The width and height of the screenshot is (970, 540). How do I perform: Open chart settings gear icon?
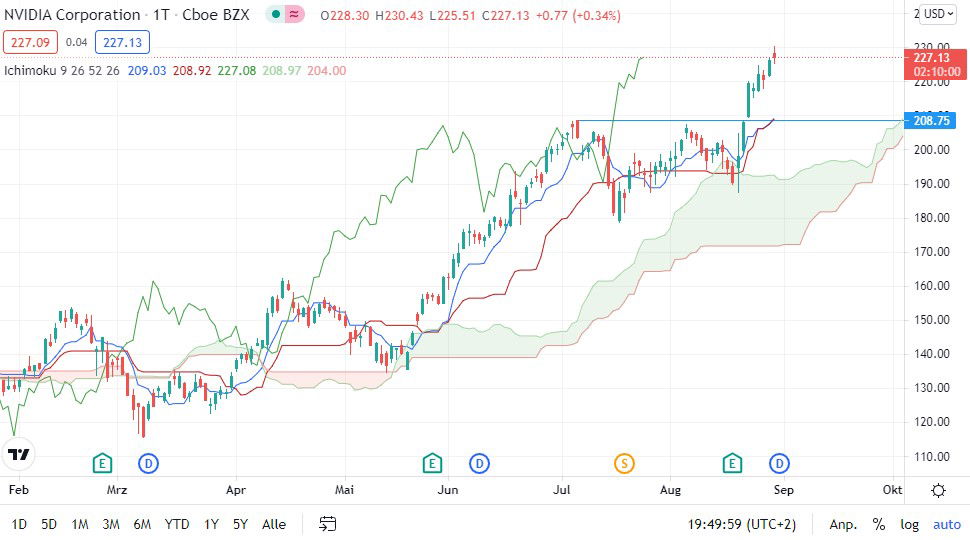coord(938,490)
